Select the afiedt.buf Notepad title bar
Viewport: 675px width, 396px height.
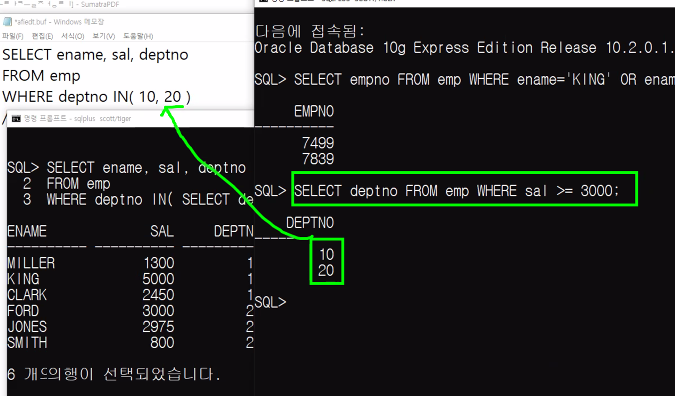point(127,22)
